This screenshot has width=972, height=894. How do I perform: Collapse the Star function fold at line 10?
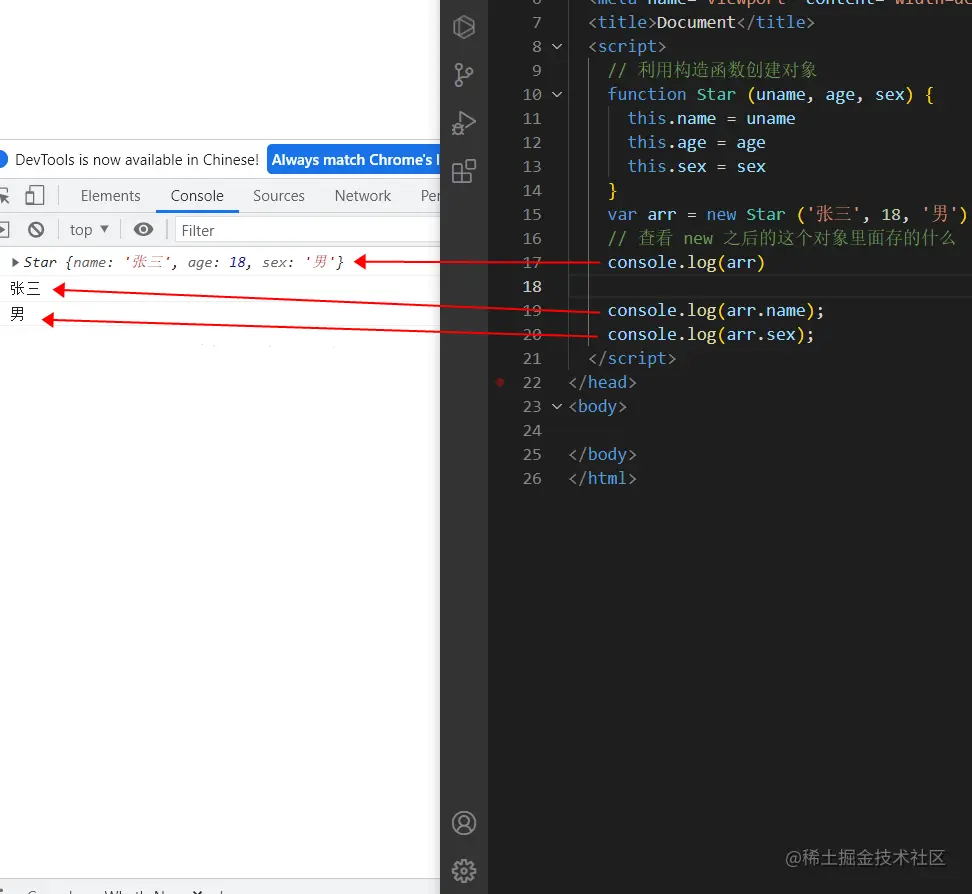click(557, 94)
